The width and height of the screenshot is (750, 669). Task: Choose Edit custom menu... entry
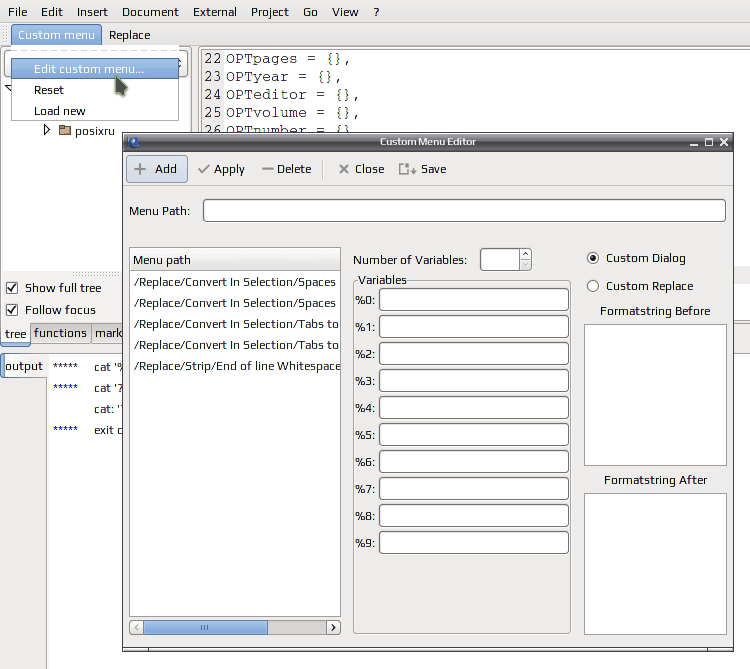[95, 69]
